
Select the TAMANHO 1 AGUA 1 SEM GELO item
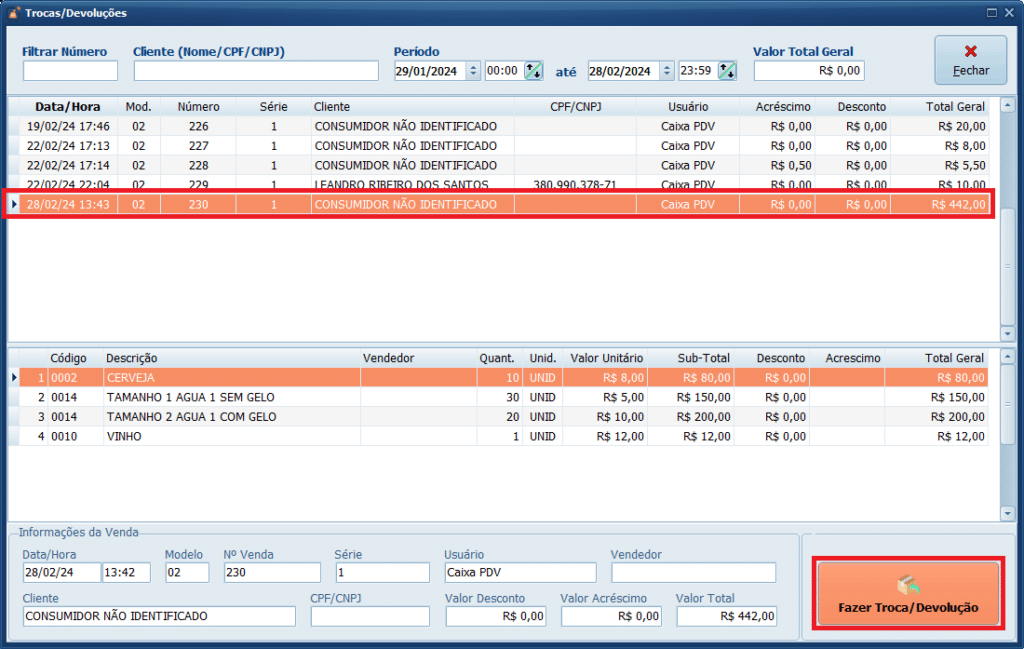(230, 397)
